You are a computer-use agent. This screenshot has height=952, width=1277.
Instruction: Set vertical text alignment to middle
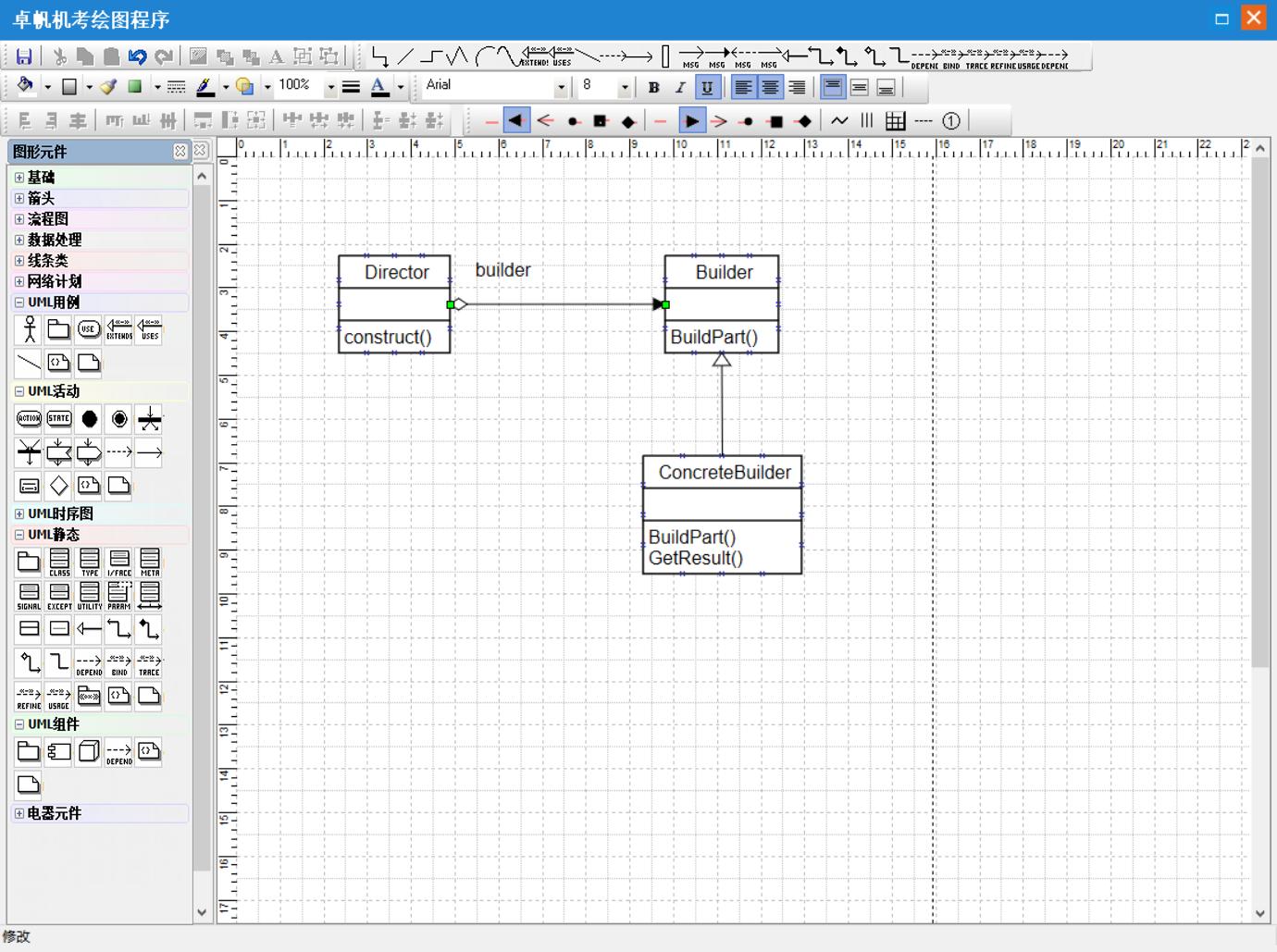(860, 87)
